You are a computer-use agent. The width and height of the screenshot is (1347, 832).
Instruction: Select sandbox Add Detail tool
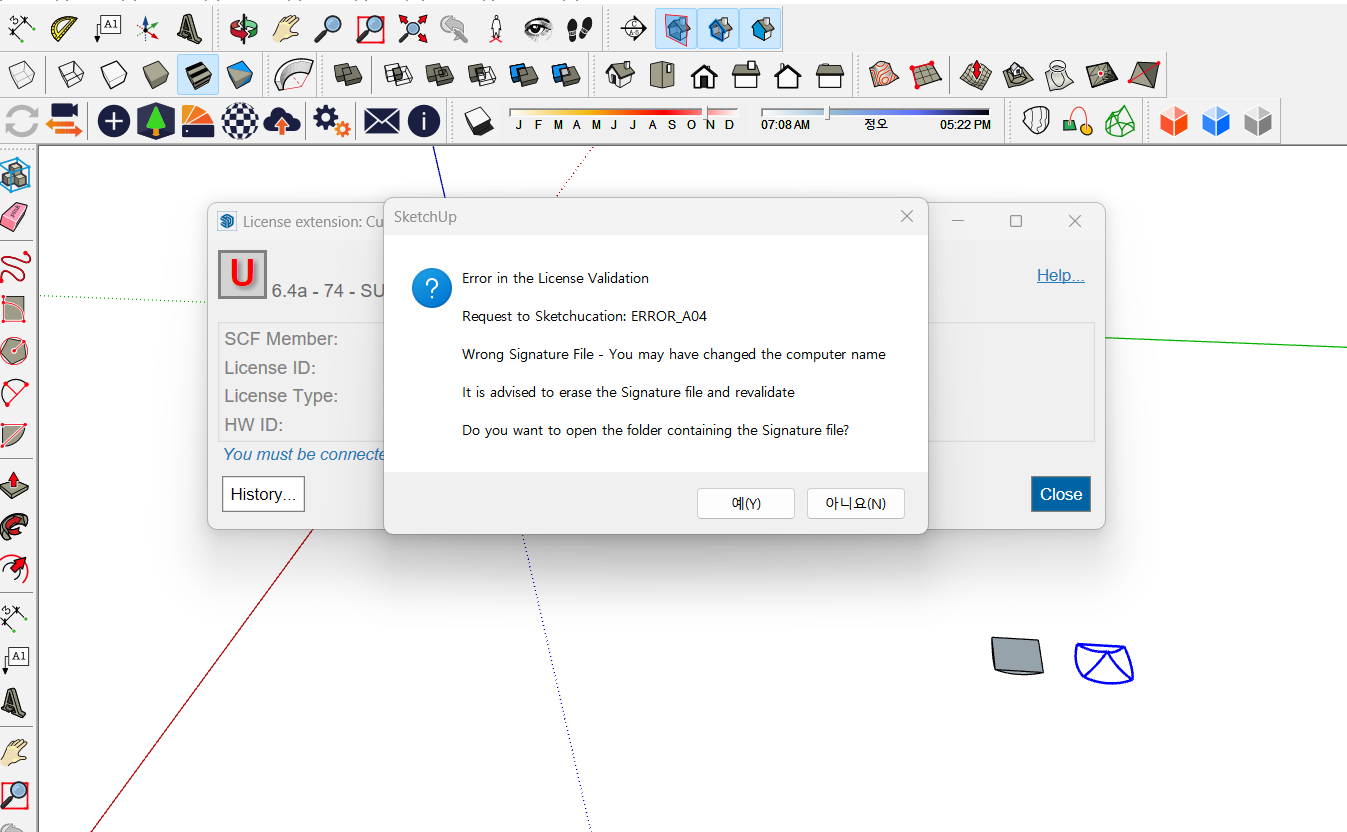tap(1102, 74)
